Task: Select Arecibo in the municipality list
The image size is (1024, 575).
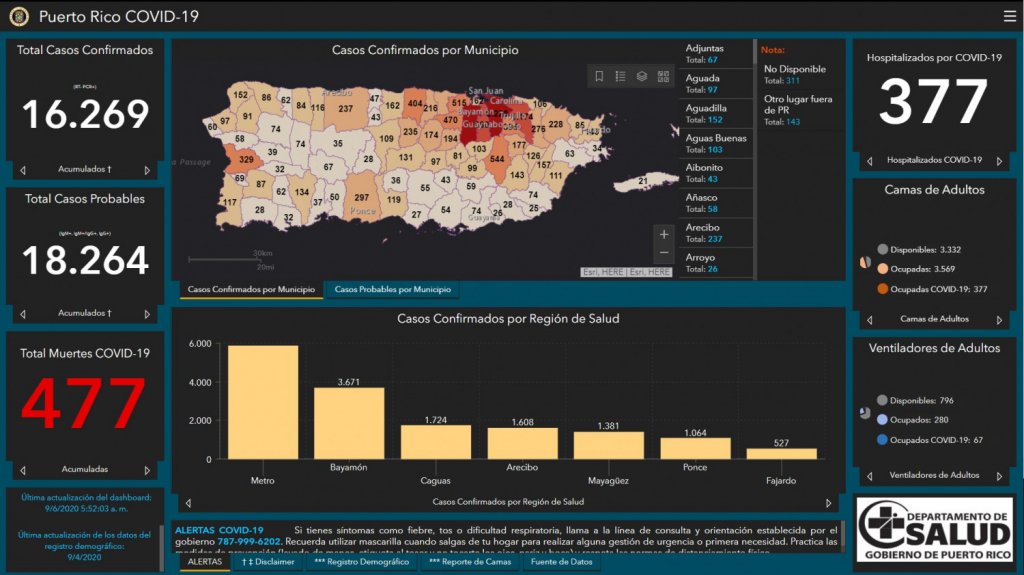Action: coord(715,233)
